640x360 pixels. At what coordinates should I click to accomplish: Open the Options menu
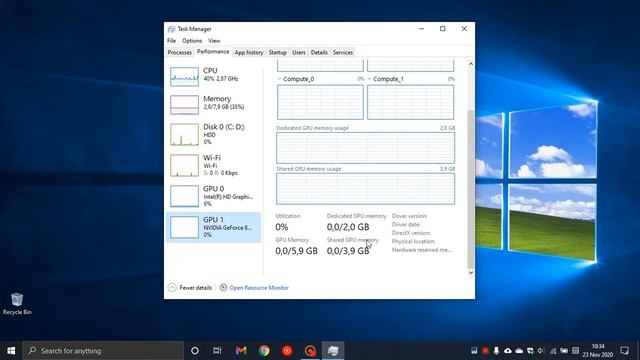(x=192, y=41)
